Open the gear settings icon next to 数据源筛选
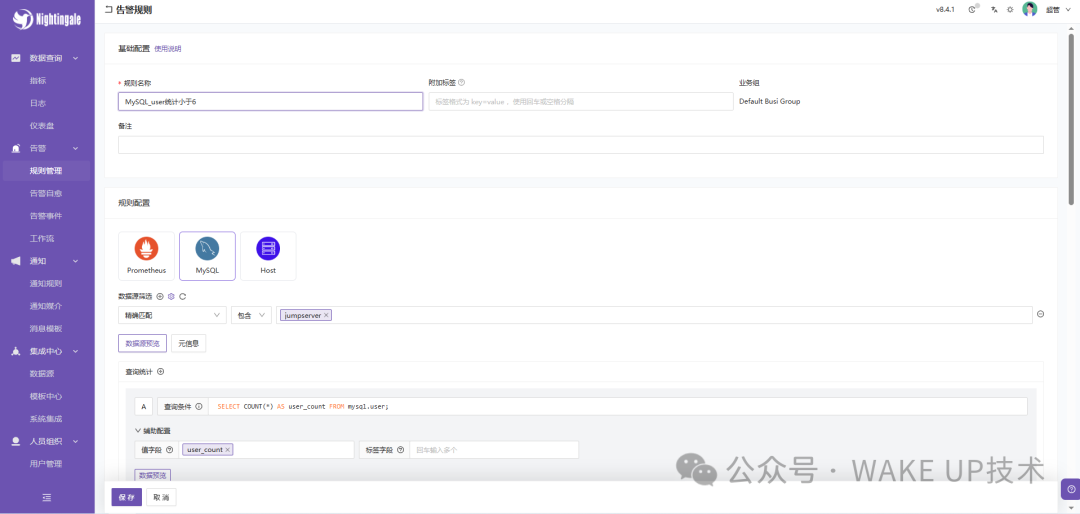This screenshot has height=514, width=1080. click(x=172, y=296)
